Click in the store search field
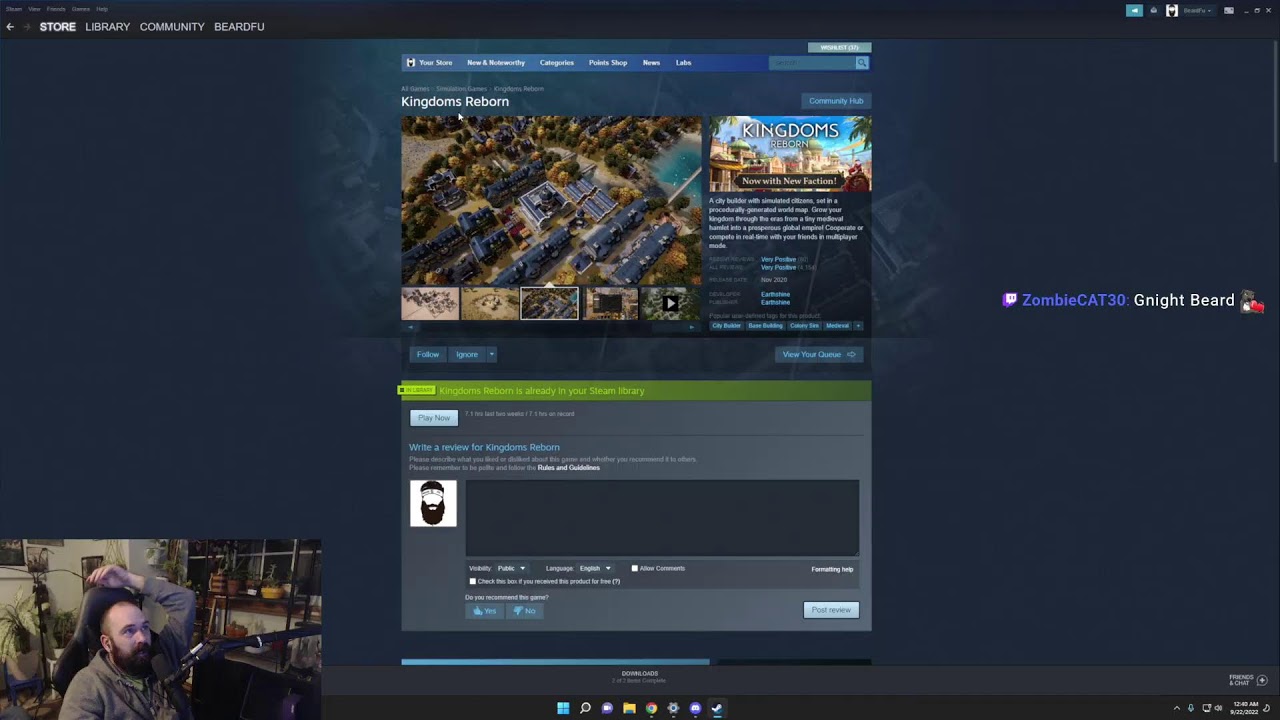The height and width of the screenshot is (720, 1280). (x=812, y=63)
